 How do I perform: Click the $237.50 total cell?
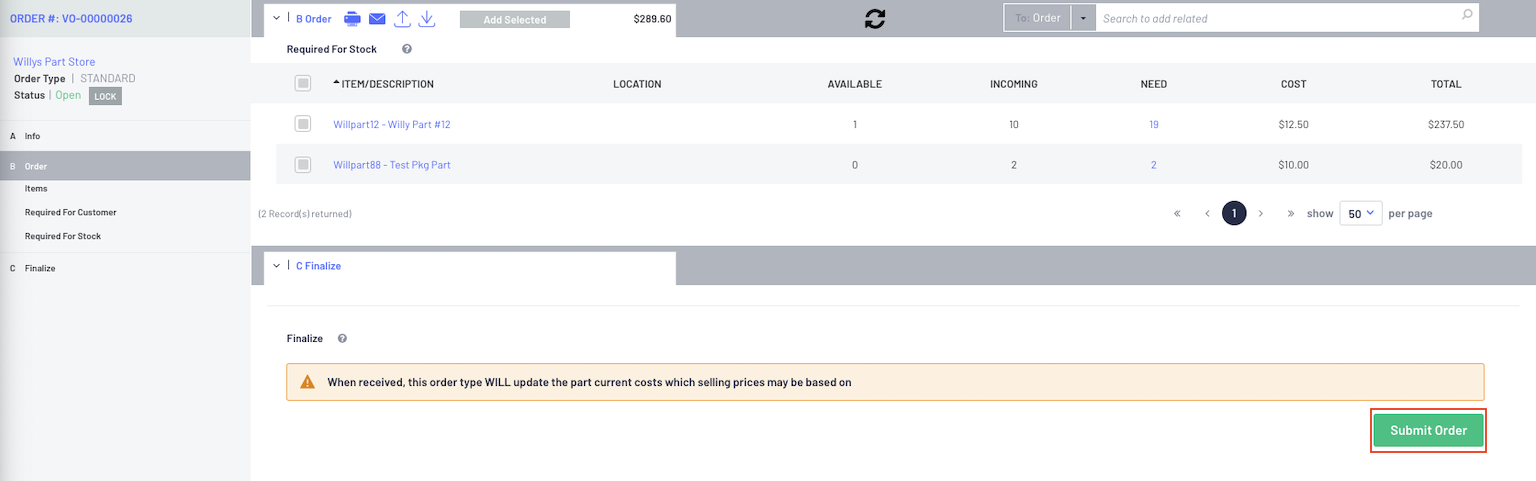1446,125
